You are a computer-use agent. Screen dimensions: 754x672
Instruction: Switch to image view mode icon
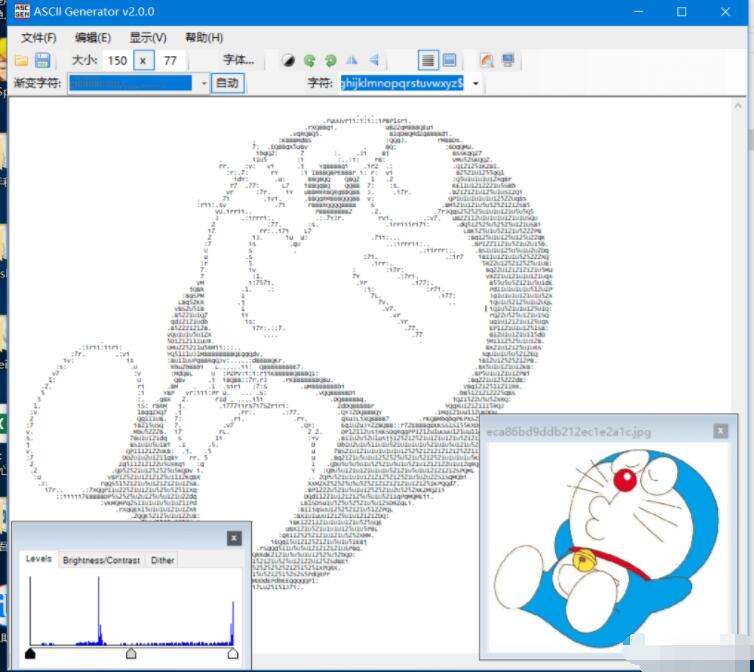(449, 60)
